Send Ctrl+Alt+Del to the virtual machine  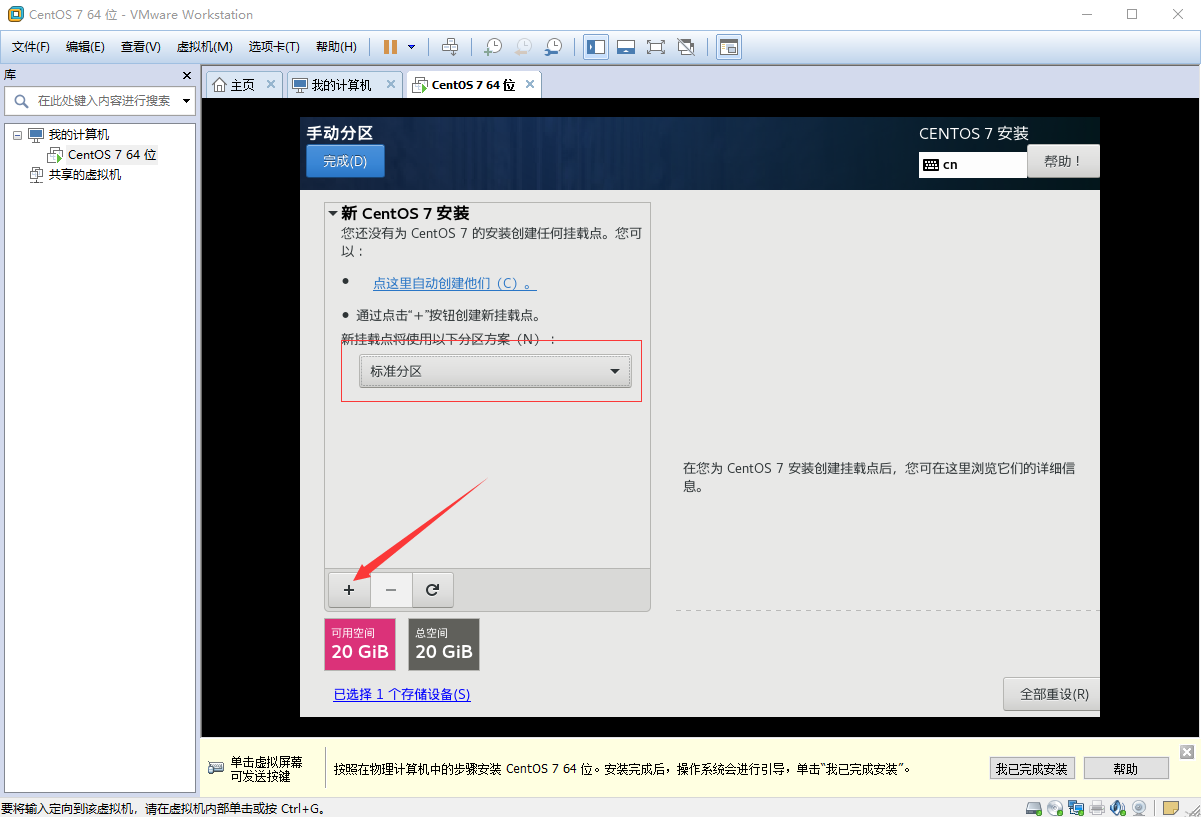click(450, 47)
